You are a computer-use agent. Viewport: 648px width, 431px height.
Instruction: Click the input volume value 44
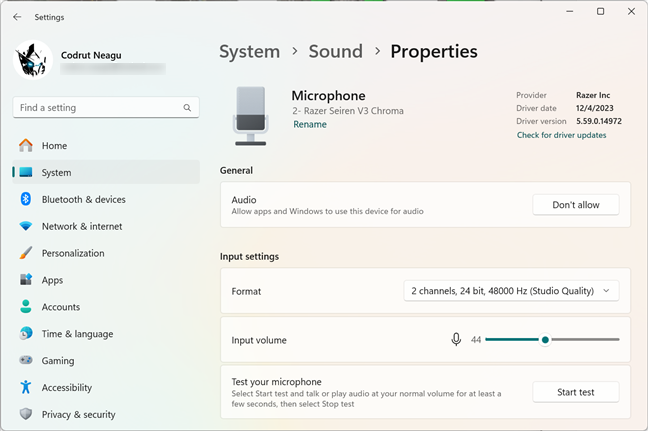pyautogui.click(x=476, y=340)
